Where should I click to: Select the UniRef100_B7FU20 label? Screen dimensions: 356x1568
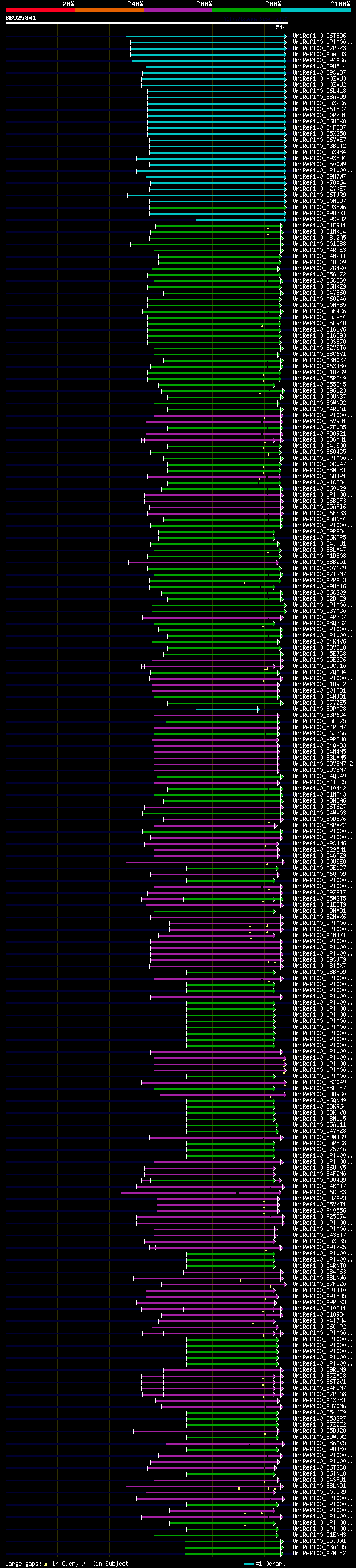coord(319,1284)
